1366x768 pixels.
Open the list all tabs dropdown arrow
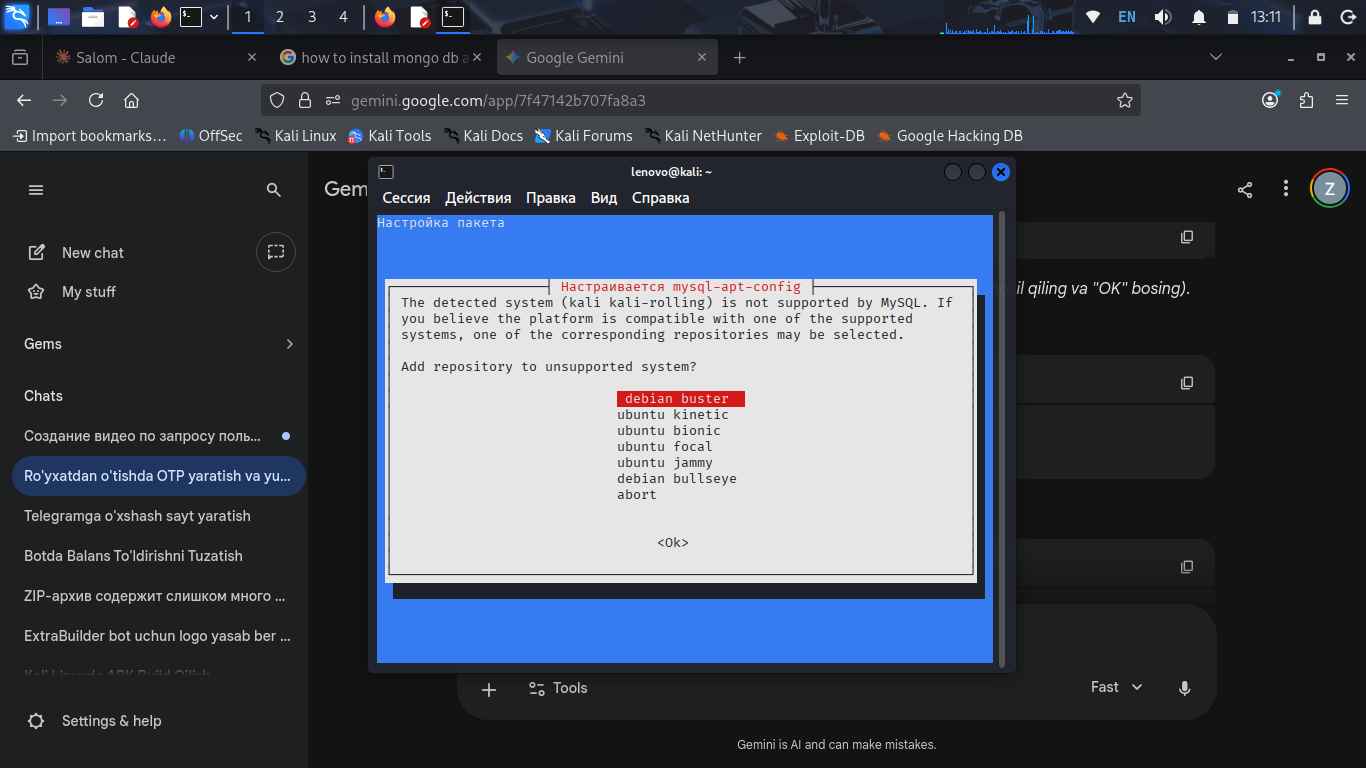(1216, 58)
